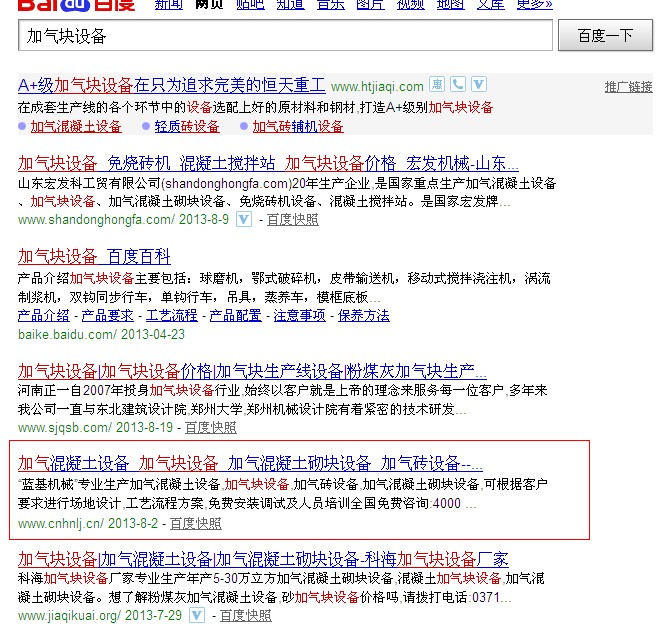Open the 加气块设备_百度百科 result
Image resolution: width=668 pixels, height=624 pixels.
(94, 256)
